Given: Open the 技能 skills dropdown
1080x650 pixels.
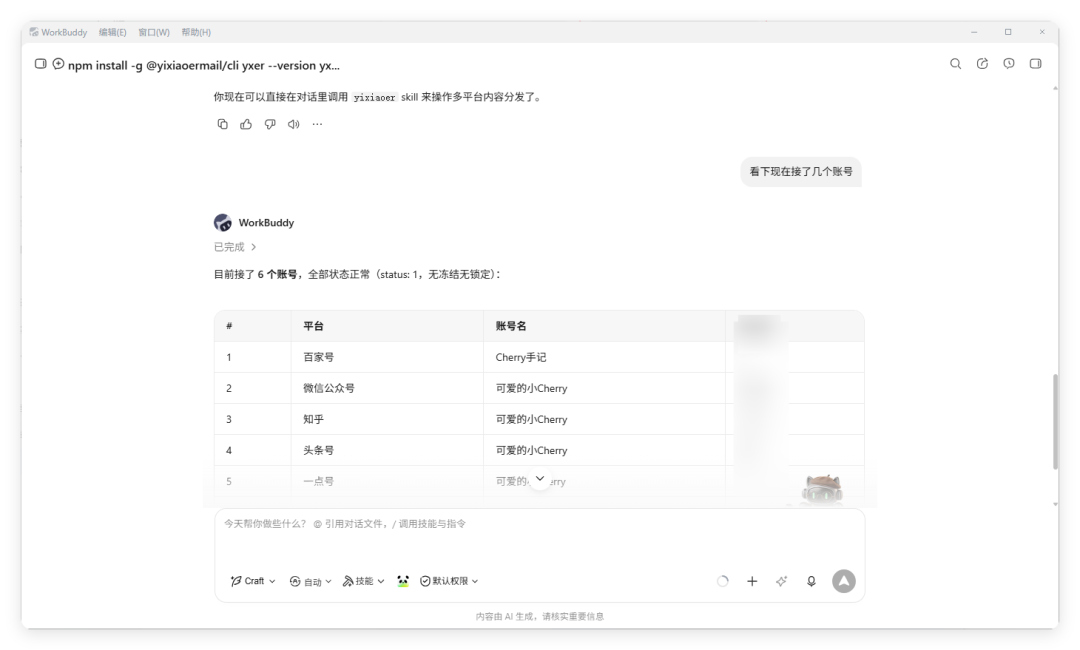Looking at the screenshot, I should 364,581.
